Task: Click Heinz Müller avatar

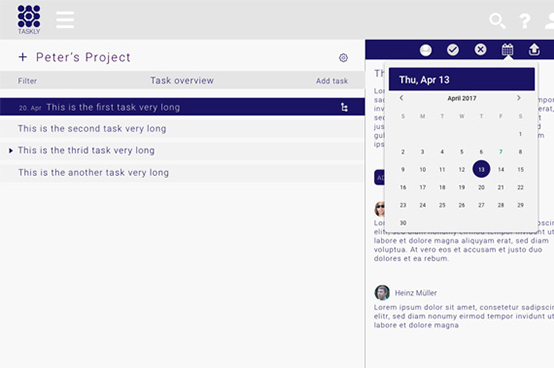Action: (x=382, y=293)
